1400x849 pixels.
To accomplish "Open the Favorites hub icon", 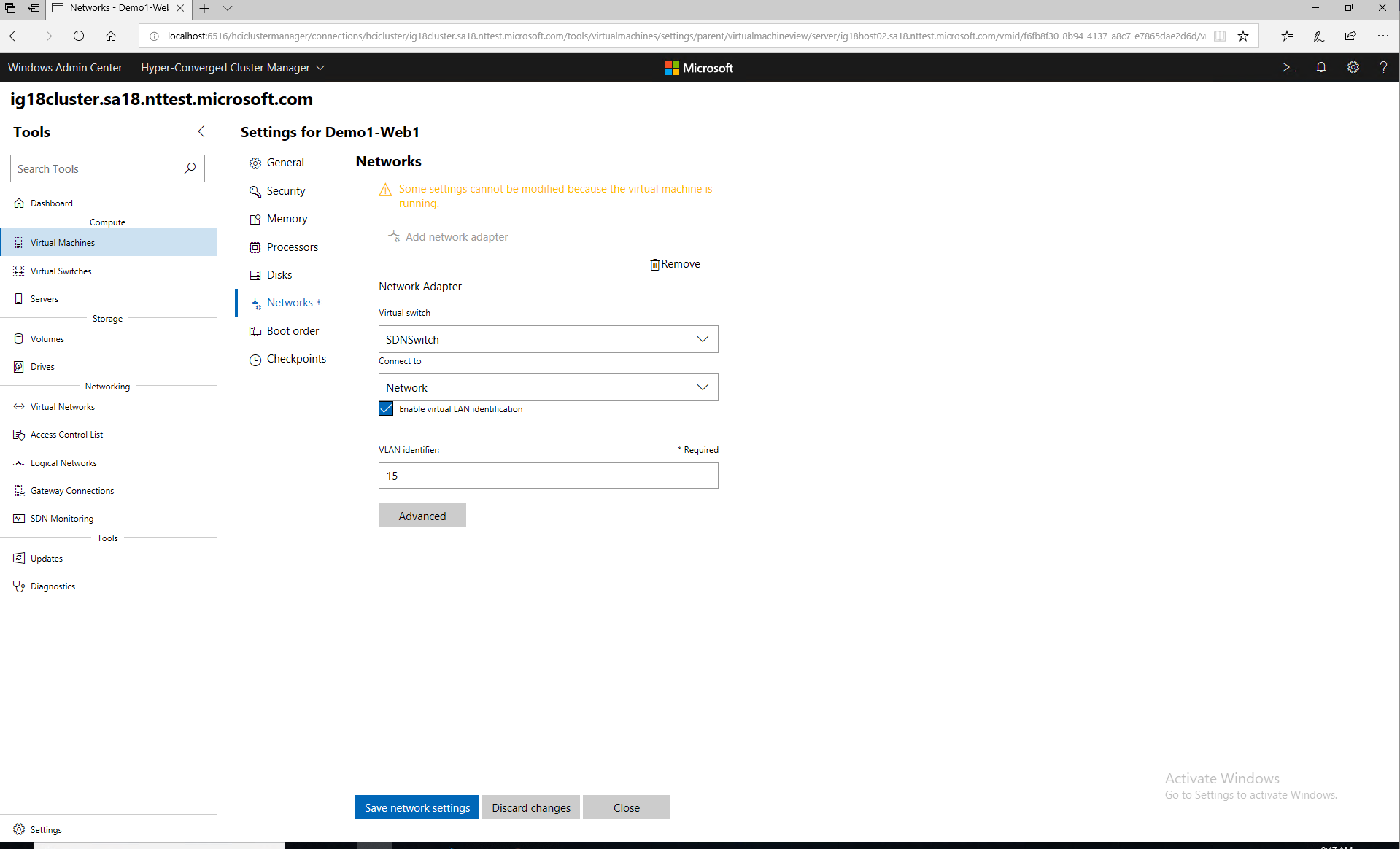I will coord(1287,36).
